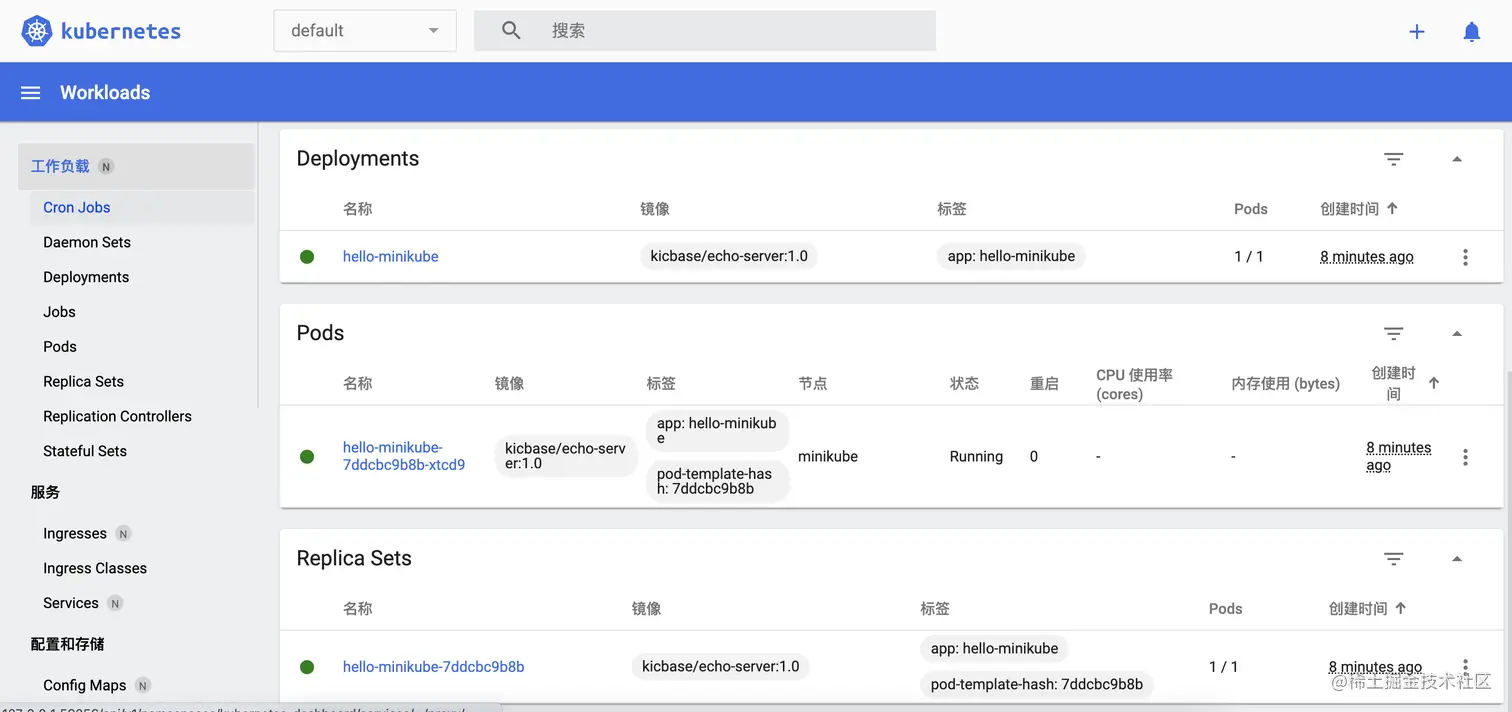
Task: Sort Pods by 创建时间 arrow
Action: coord(1434,383)
